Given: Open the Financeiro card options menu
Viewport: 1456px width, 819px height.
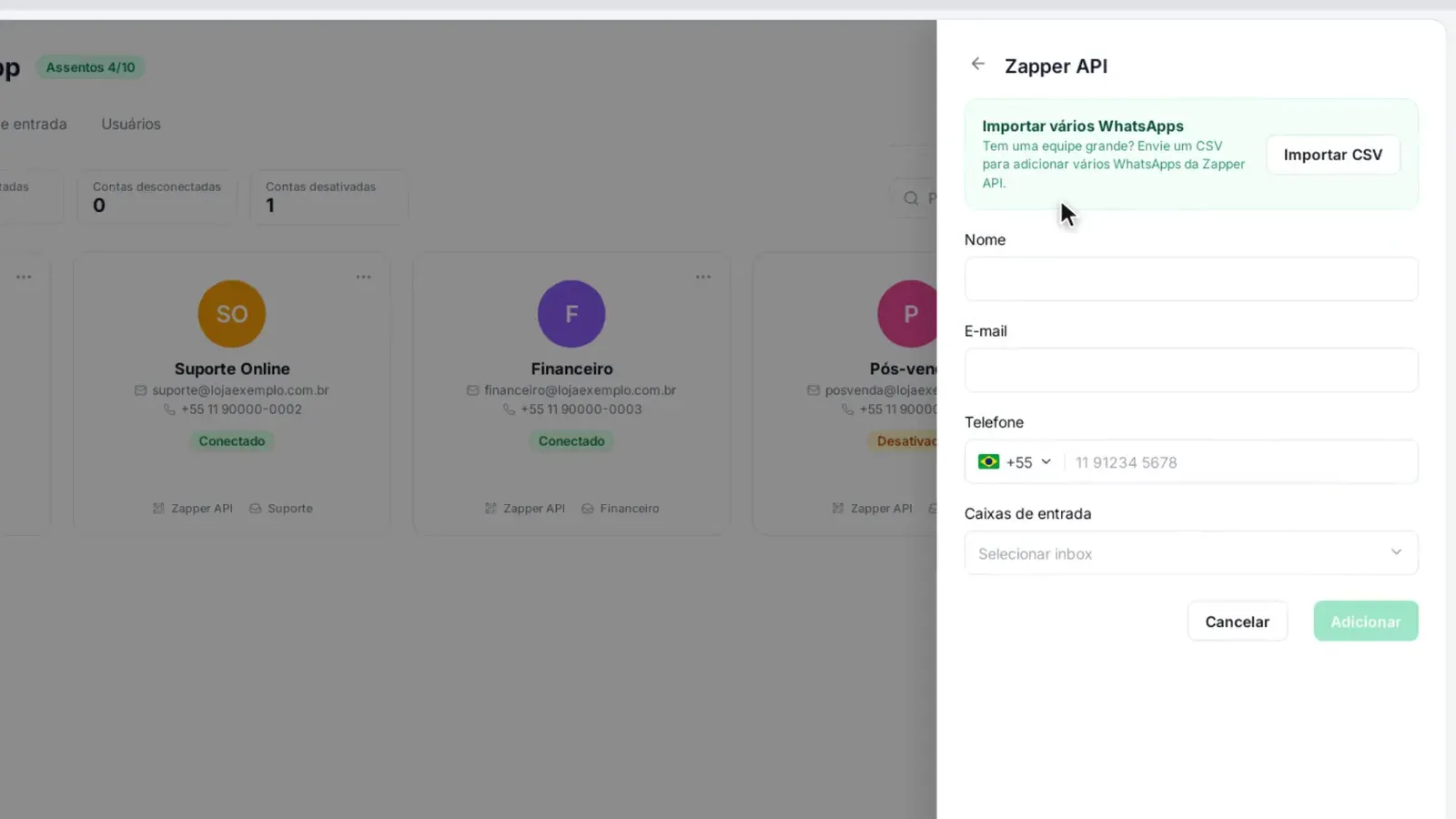Looking at the screenshot, I should point(703,277).
